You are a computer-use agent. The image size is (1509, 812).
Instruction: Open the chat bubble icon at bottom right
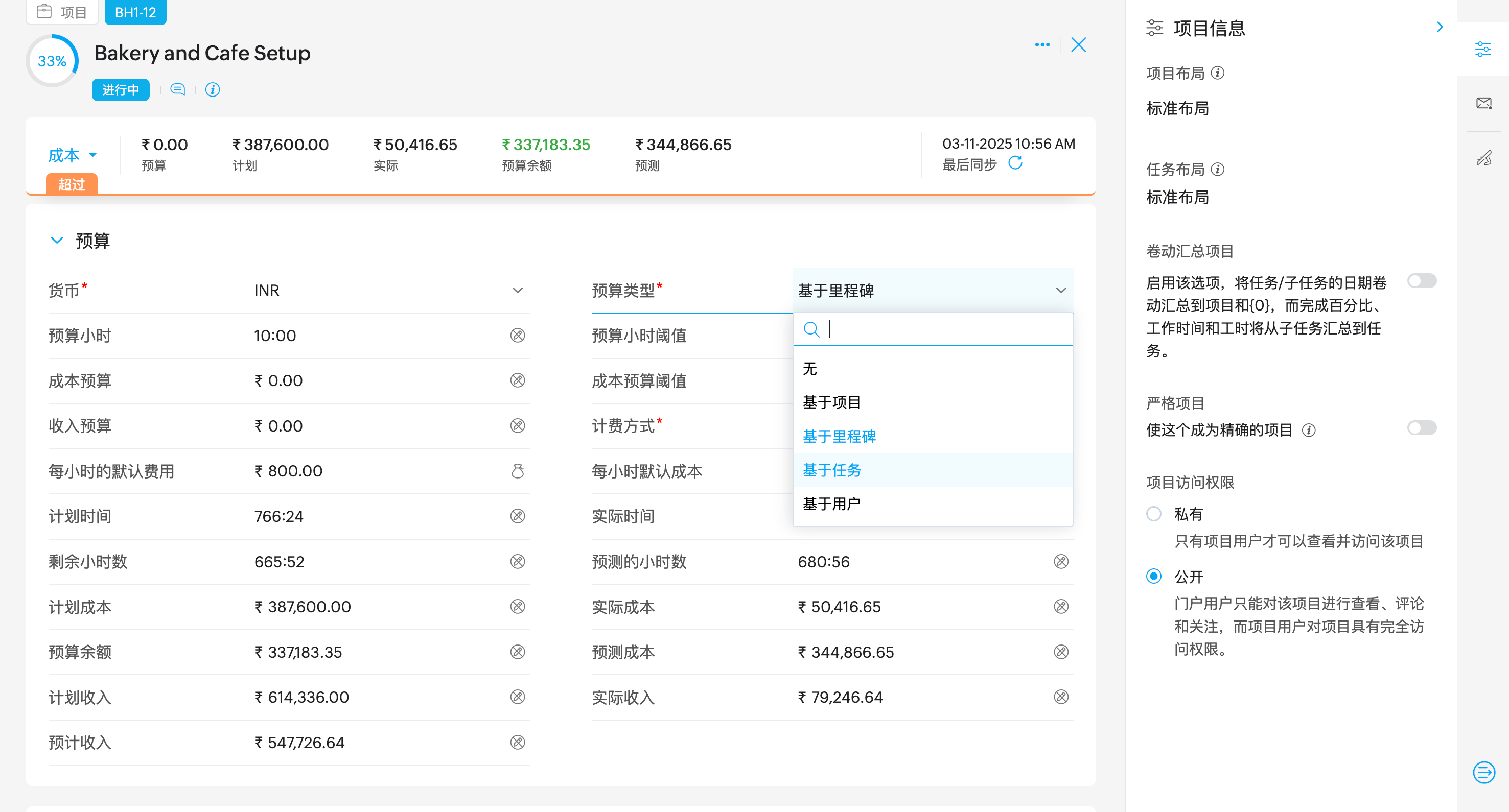1483,772
